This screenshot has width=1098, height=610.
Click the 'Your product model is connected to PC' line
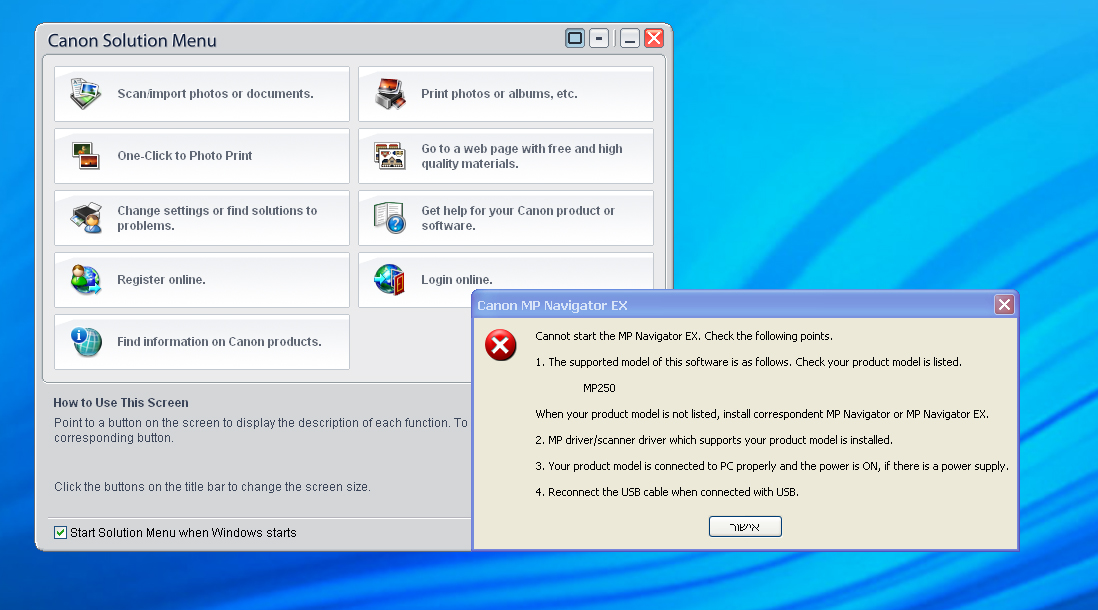tap(772, 466)
